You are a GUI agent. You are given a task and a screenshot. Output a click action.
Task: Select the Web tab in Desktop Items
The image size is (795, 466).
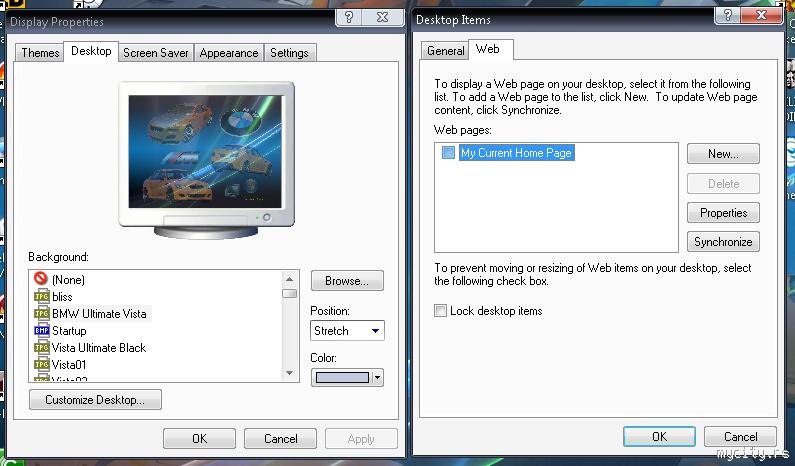pos(488,49)
